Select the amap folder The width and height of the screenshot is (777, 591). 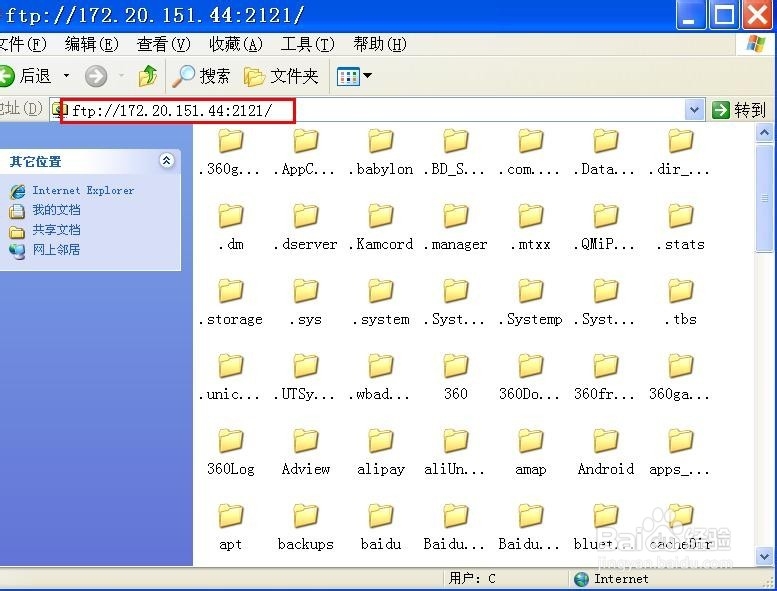tap(530, 452)
